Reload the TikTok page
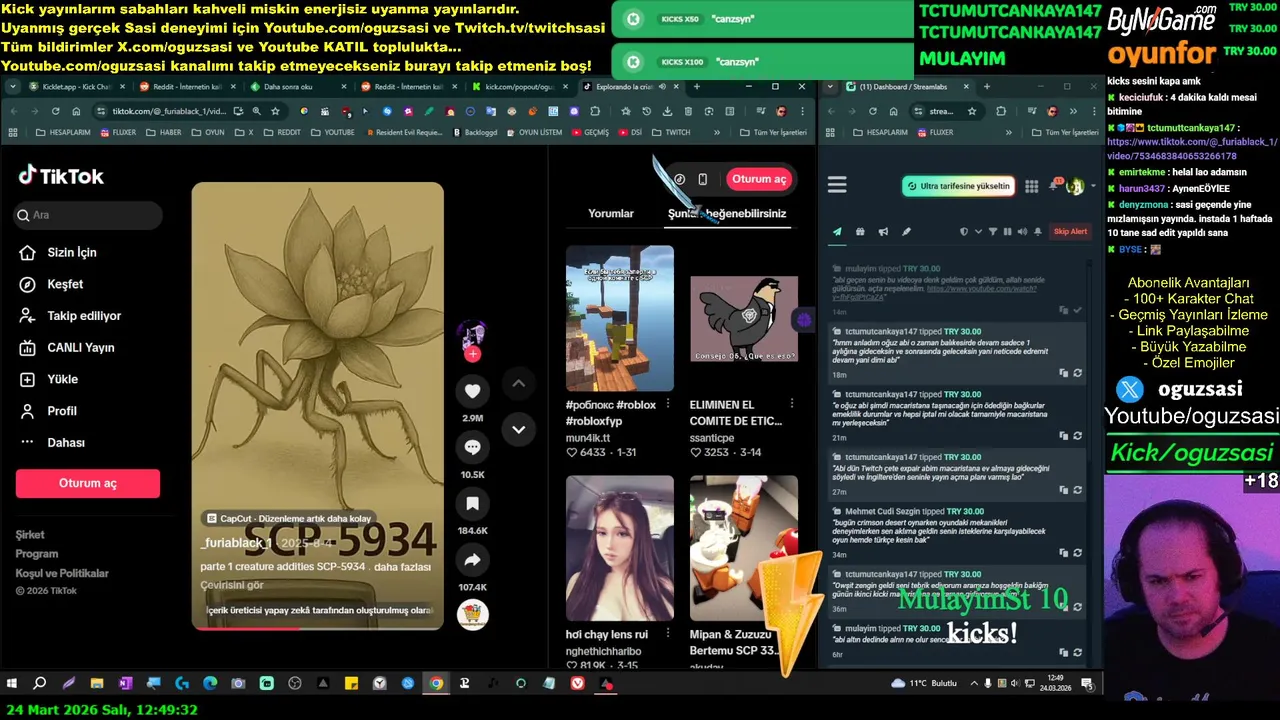Viewport: 1280px width, 720px height. [55, 111]
